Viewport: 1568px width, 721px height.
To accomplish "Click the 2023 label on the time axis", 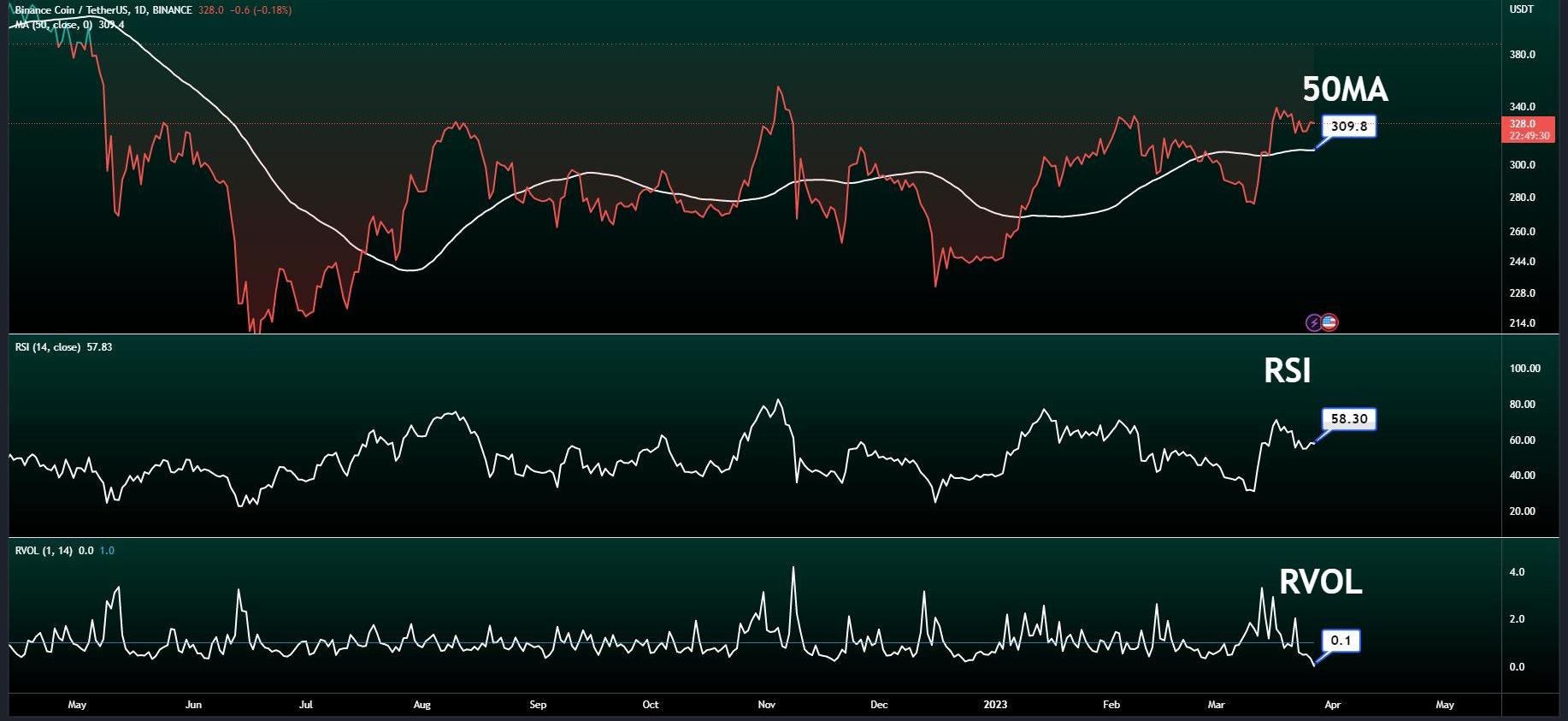I will tap(995, 705).
